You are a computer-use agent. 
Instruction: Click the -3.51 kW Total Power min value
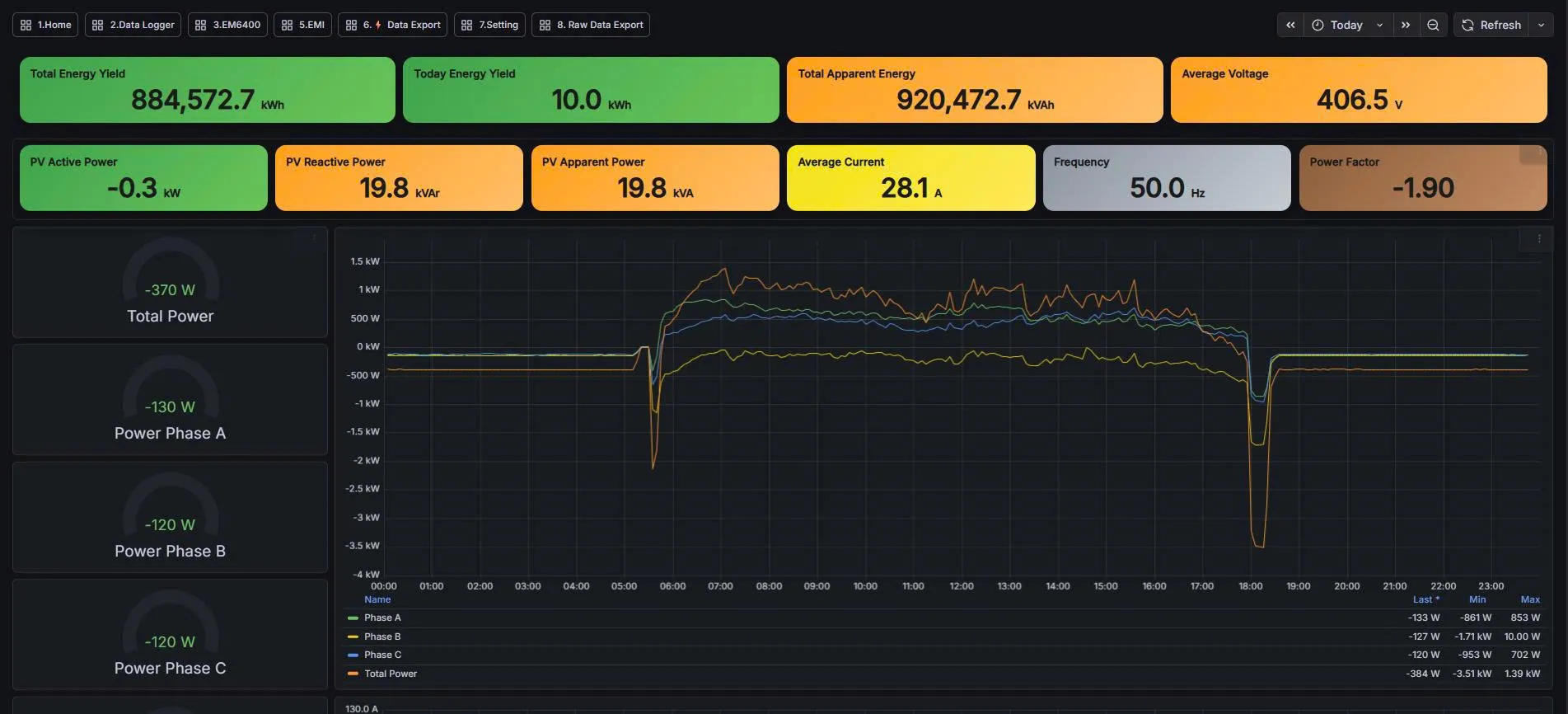tap(1472, 674)
